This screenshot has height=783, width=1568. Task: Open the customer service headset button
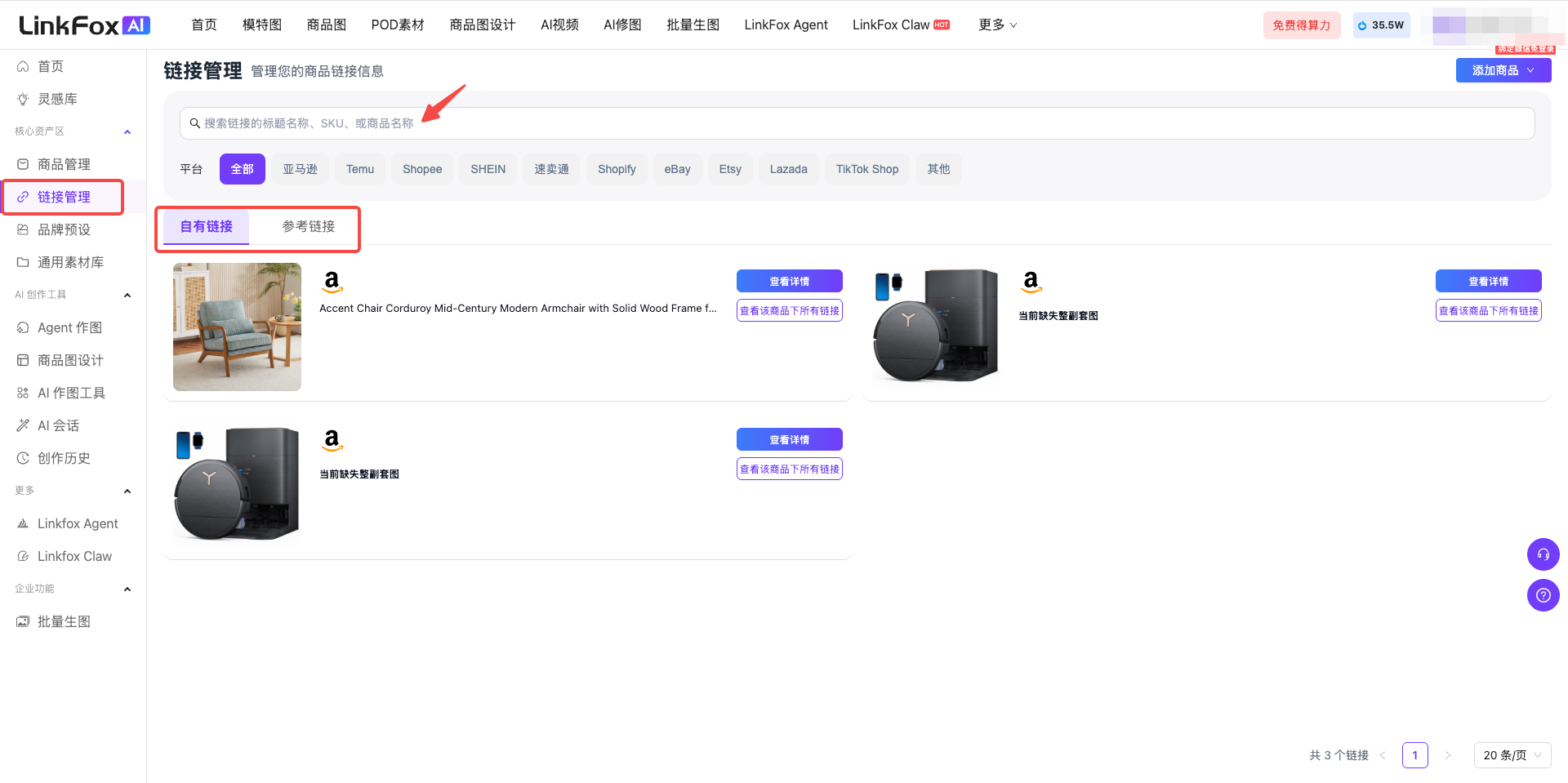pyautogui.click(x=1543, y=554)
